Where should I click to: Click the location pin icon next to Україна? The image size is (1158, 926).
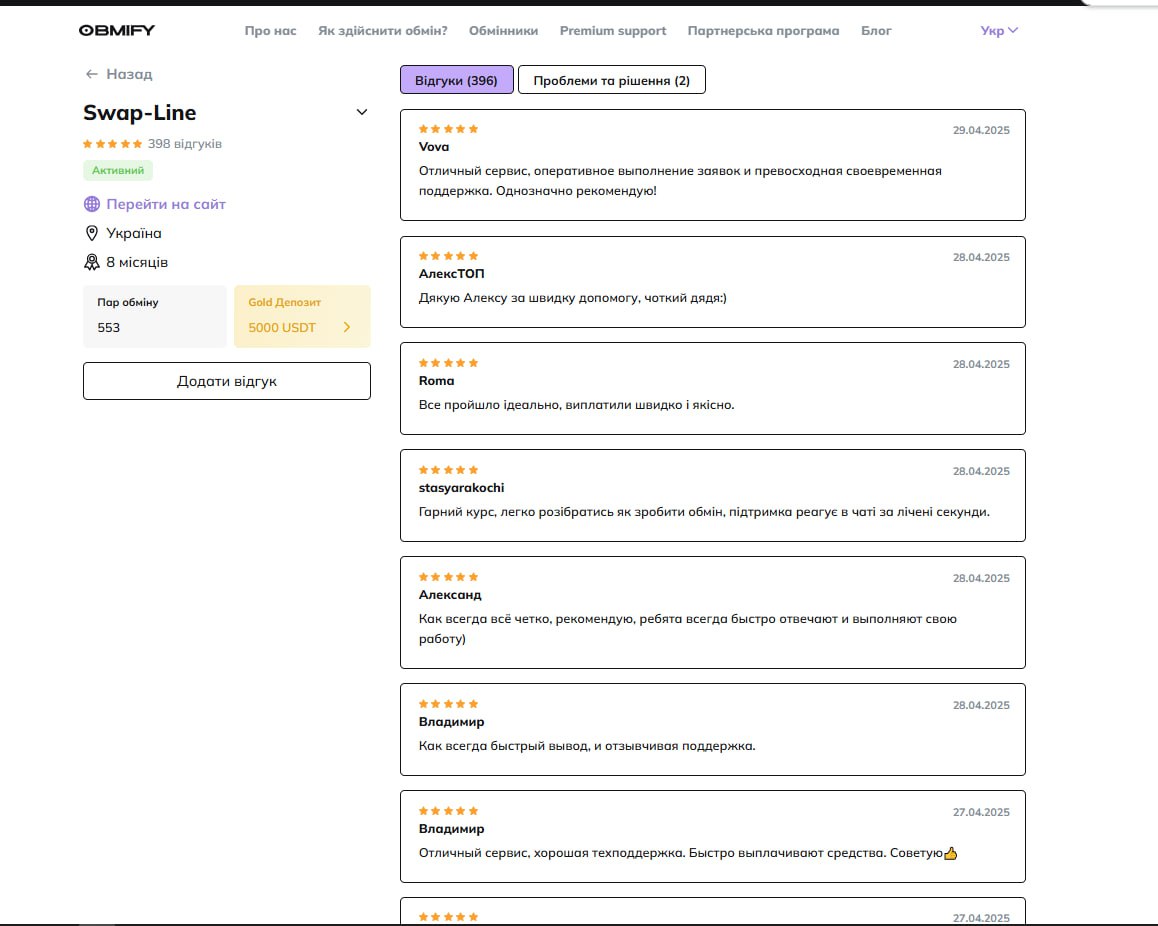coord(92,233)
